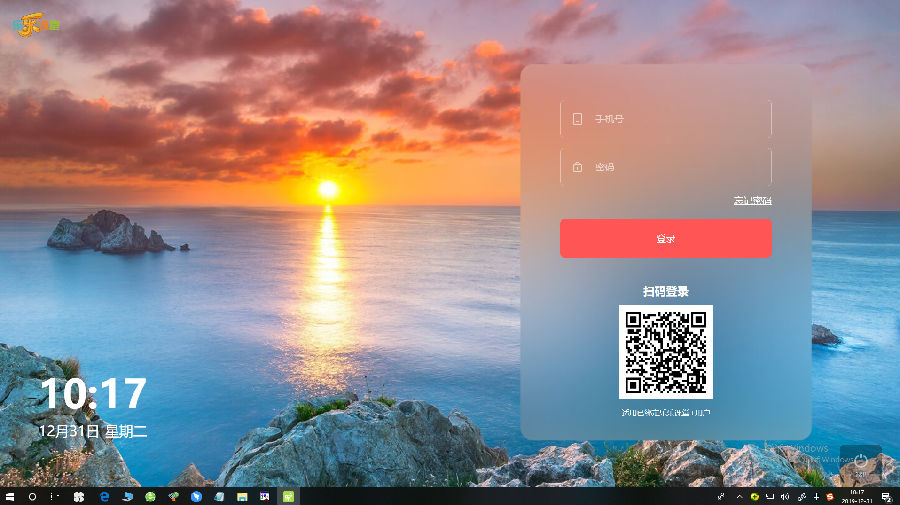Click the password input field

(x=665, y=167)
